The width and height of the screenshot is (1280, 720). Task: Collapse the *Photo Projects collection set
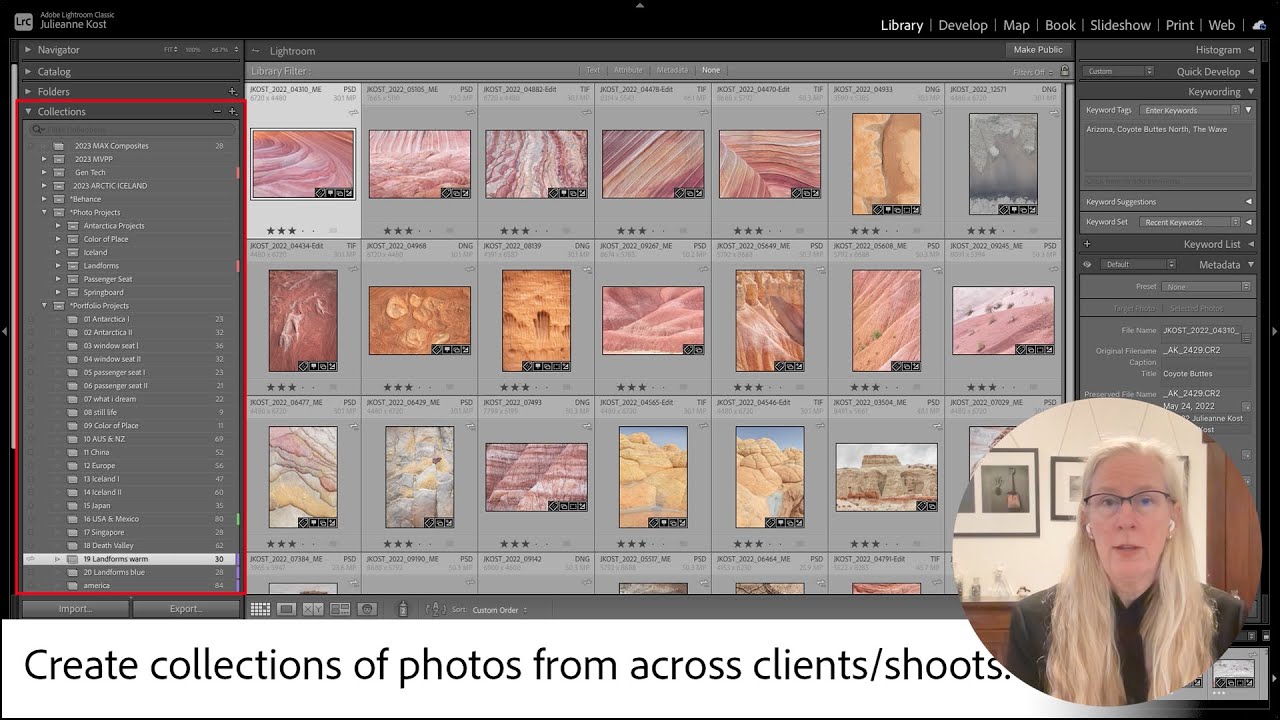pos(44,212)
